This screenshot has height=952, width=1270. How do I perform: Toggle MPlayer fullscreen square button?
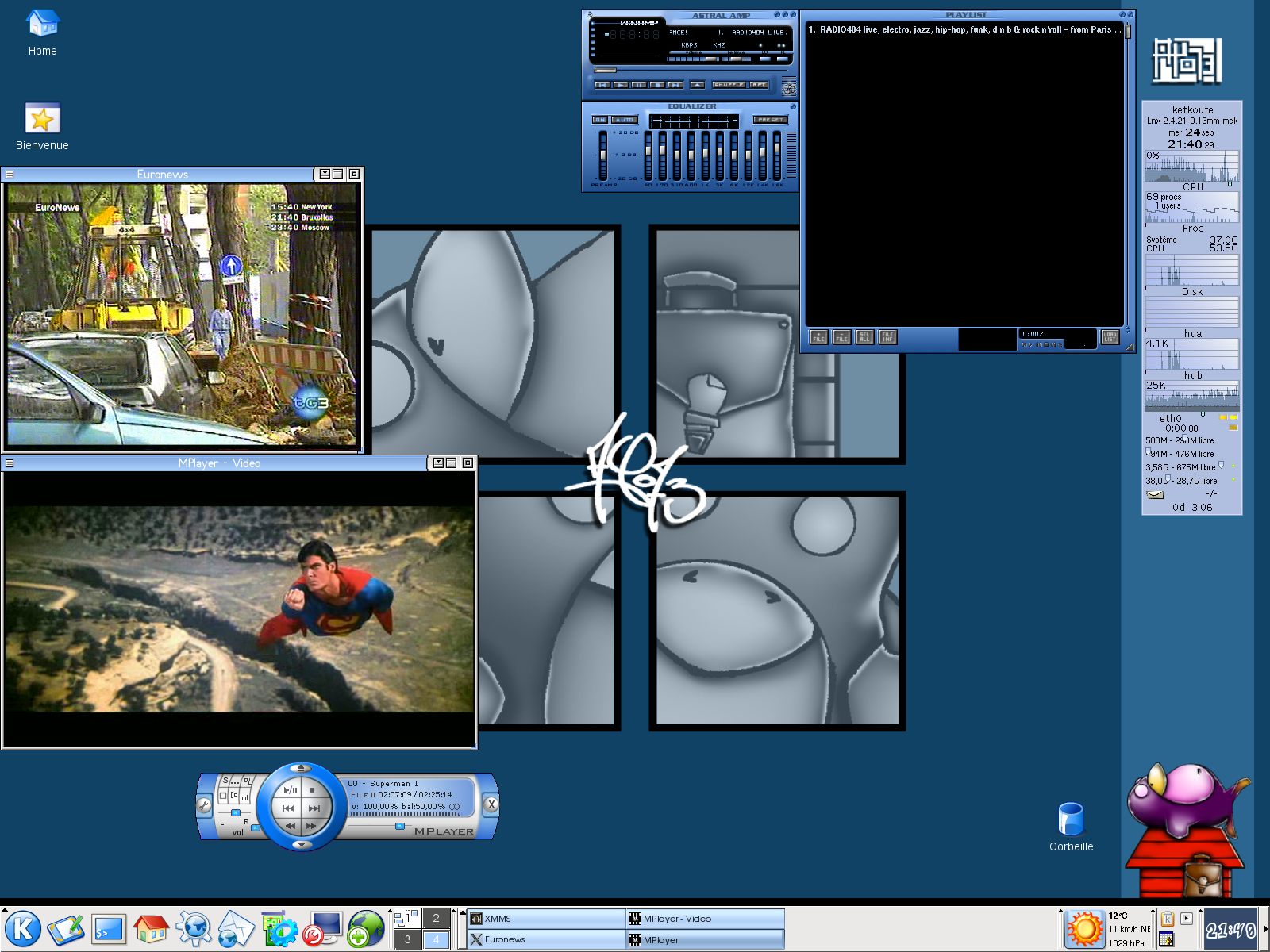[223, 796]
